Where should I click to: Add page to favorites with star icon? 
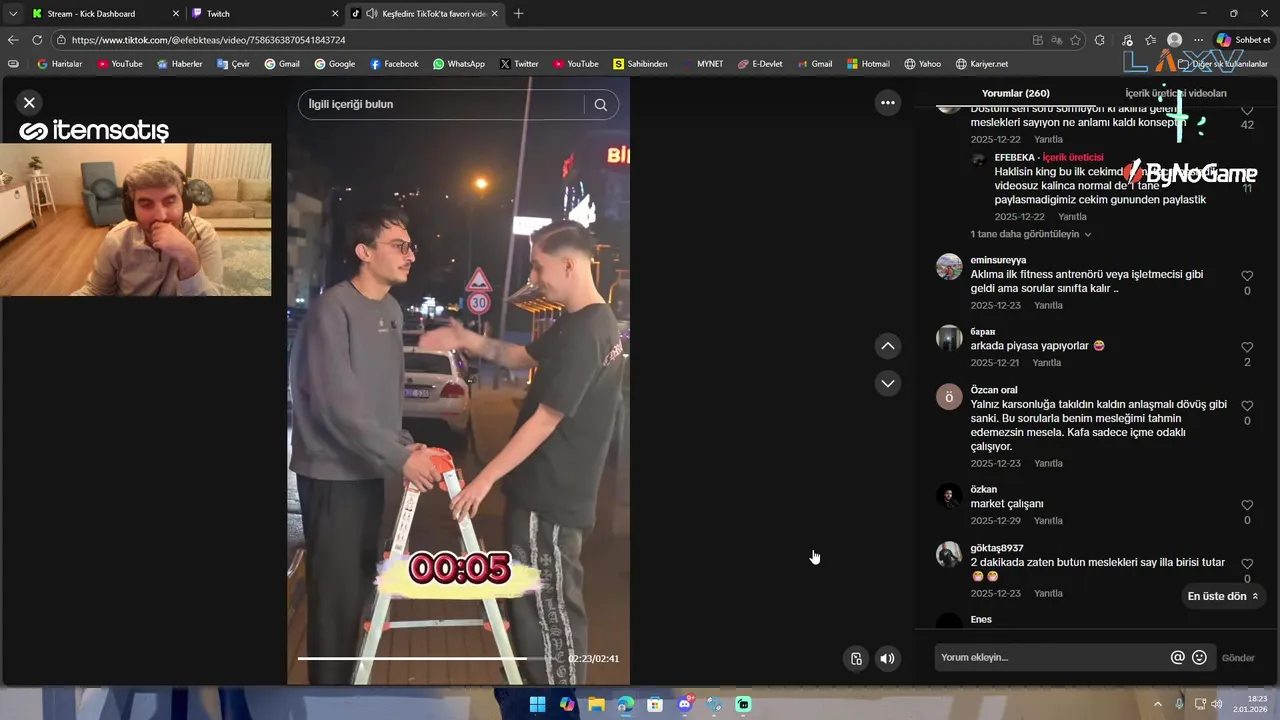tap(1076, 40)
